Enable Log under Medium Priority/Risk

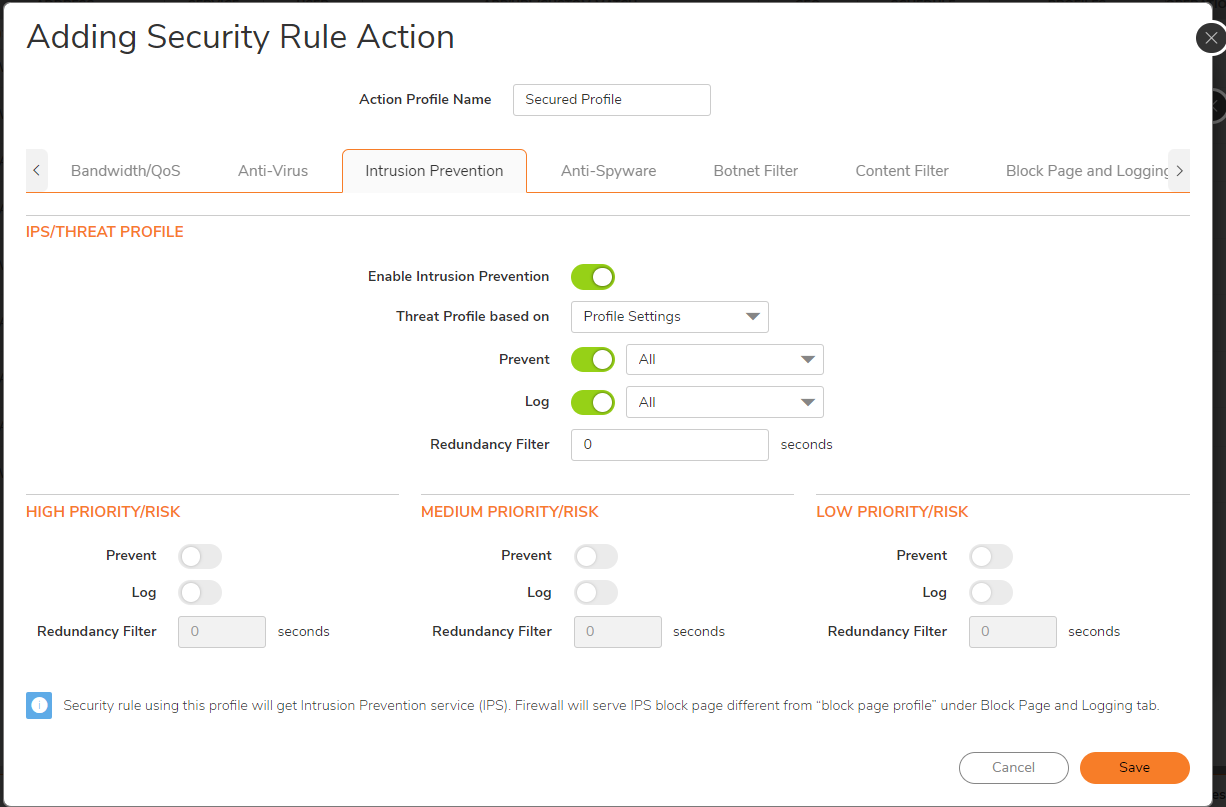click(x=595, y=593)
